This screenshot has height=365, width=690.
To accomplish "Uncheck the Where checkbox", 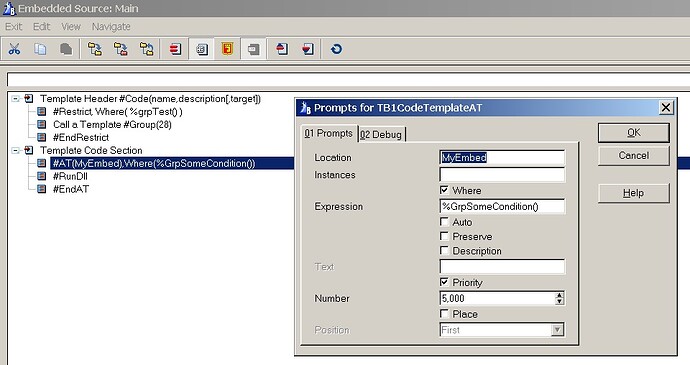I will point(444,190).
